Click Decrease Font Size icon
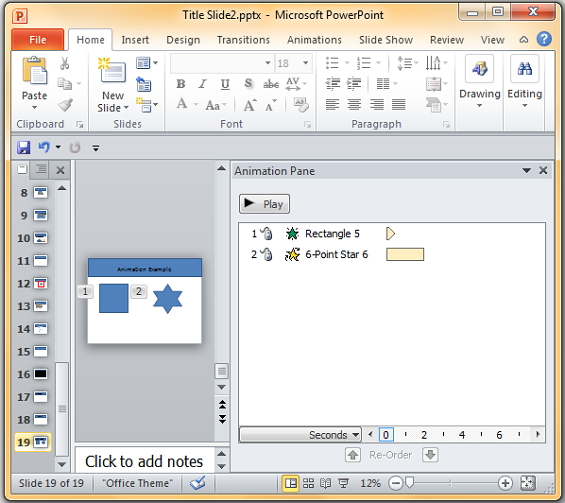The height and width of the screenshot is (503, 565). point(271,105)
